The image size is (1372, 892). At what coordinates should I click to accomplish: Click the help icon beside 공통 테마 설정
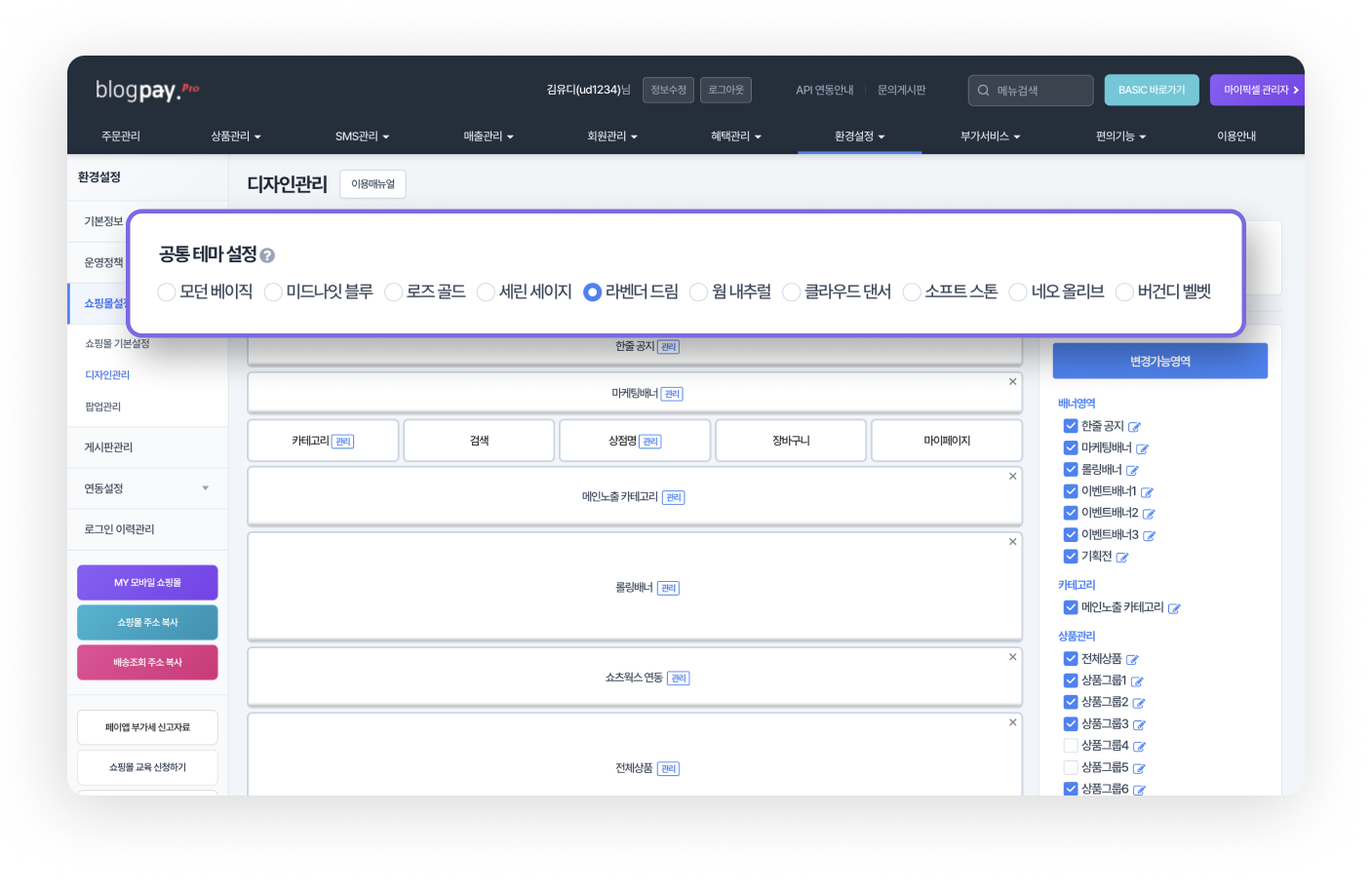click(x=267, y=255)
